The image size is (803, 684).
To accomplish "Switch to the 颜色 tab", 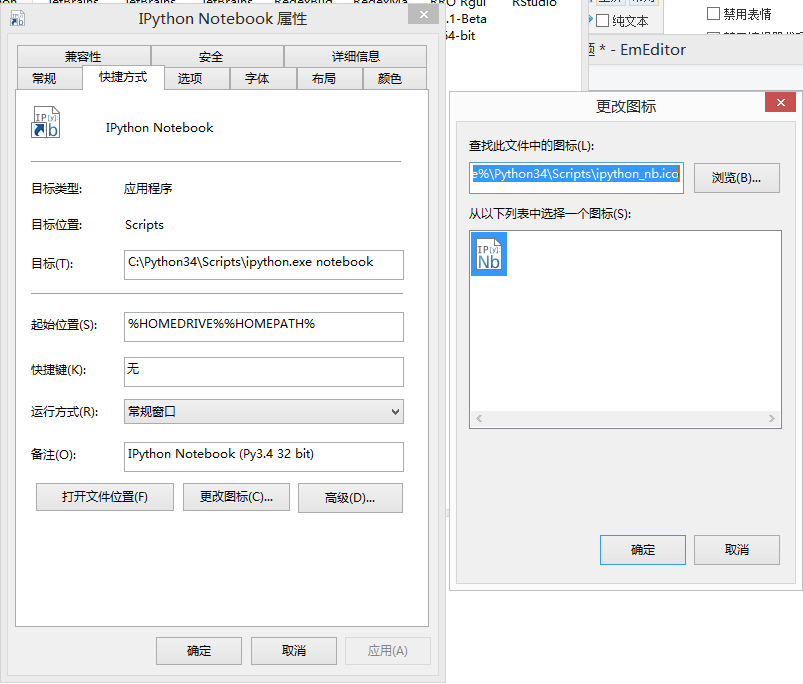I will point(394,78).
